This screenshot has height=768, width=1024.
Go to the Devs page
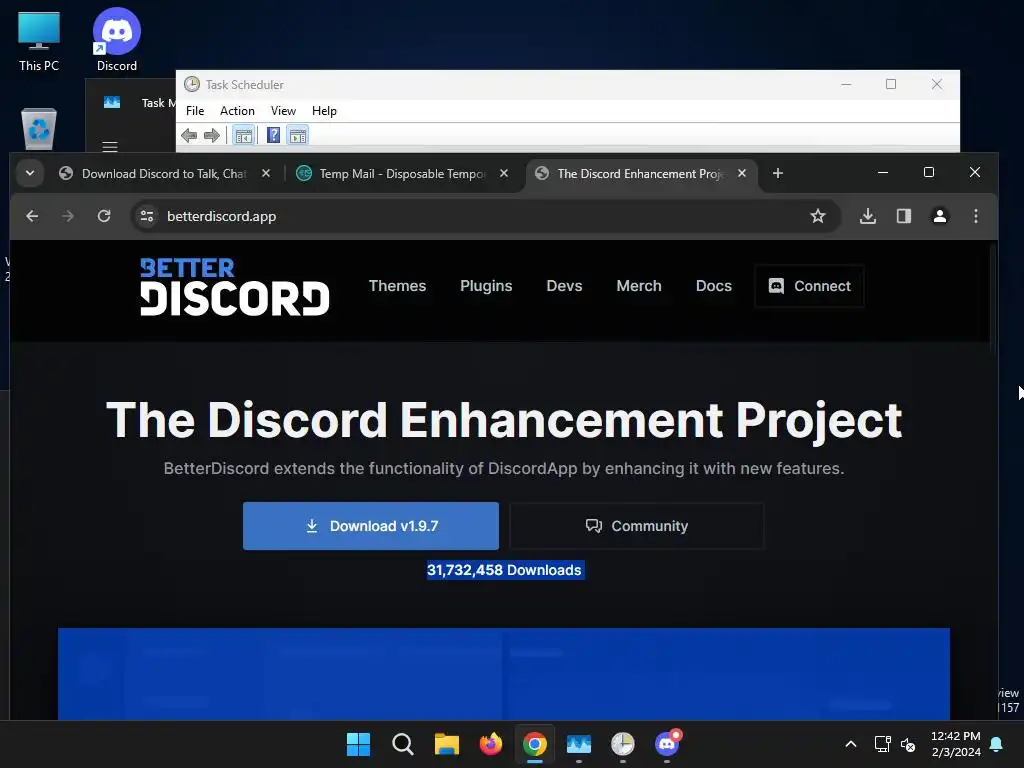pos(564,286)
